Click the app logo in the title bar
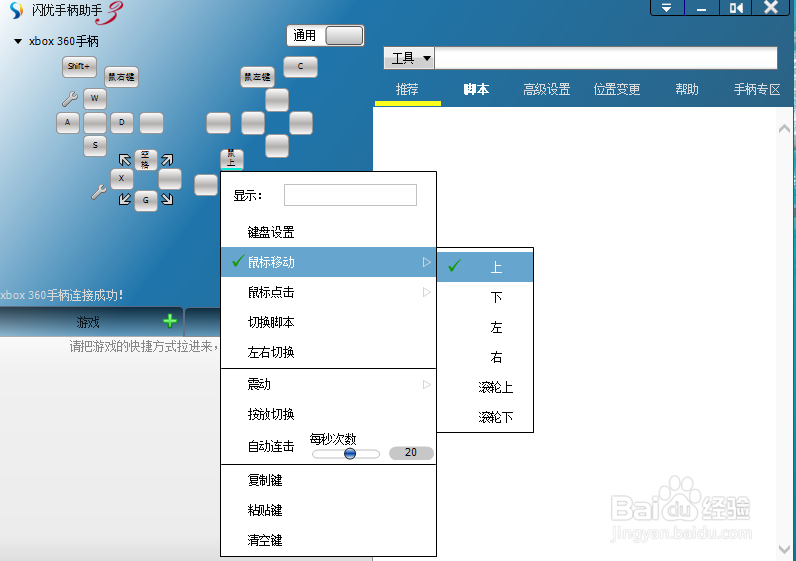796x561 pixels. (17, 10)
